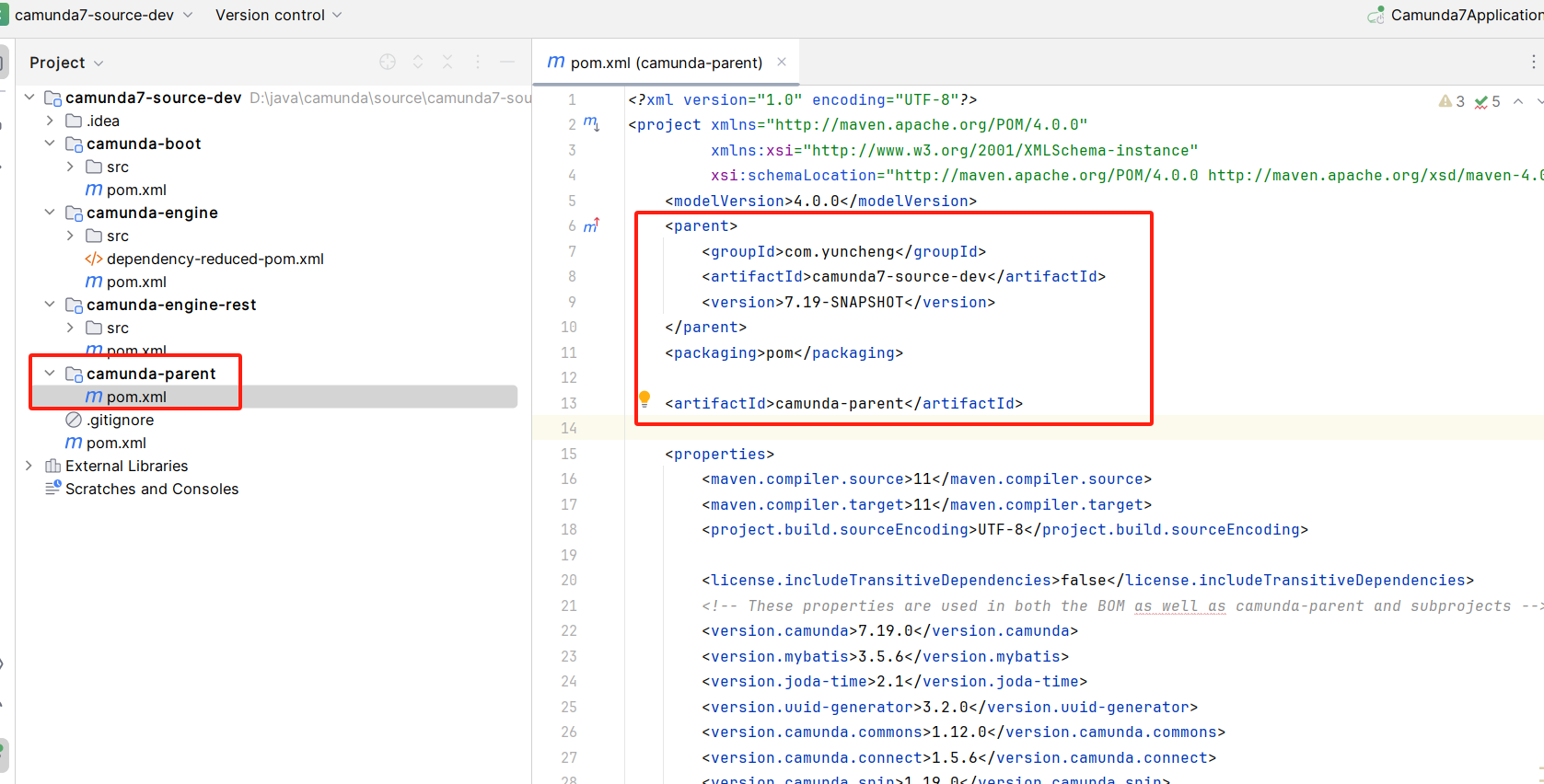The width and height of the screenshot is (1544, 784).
Task: Click the packaging value pom on line 11
Action: coord(780,352)
